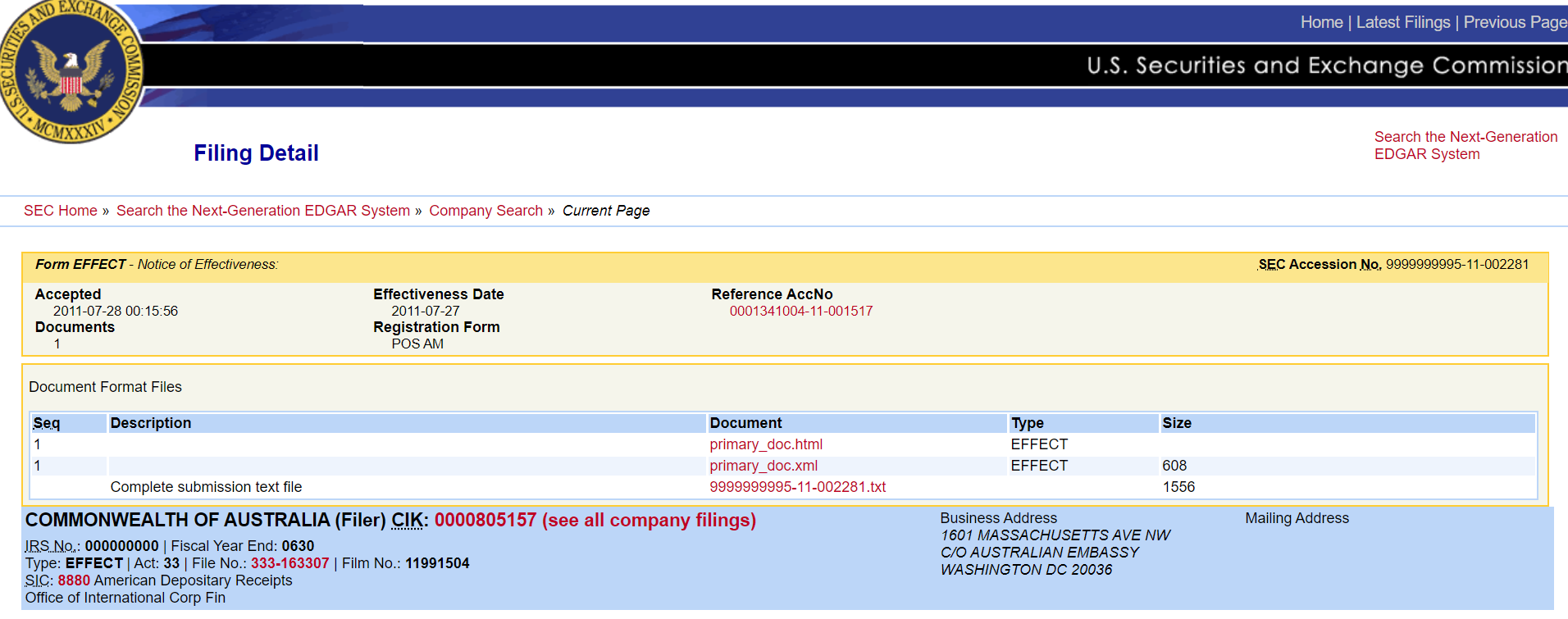
Task: Open Latest Filings in header
Action: [x=1402, y=22]
